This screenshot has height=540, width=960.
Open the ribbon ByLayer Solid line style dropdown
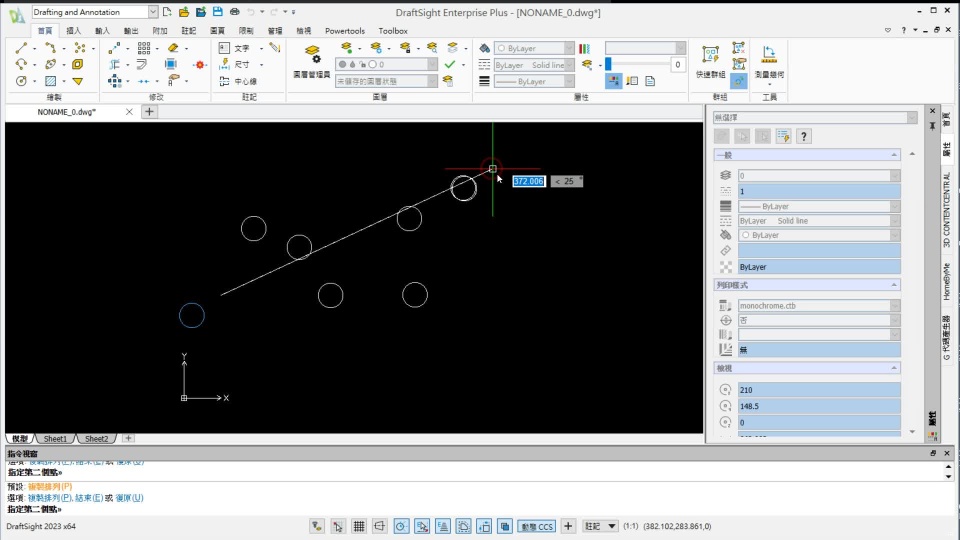(569, 64)
